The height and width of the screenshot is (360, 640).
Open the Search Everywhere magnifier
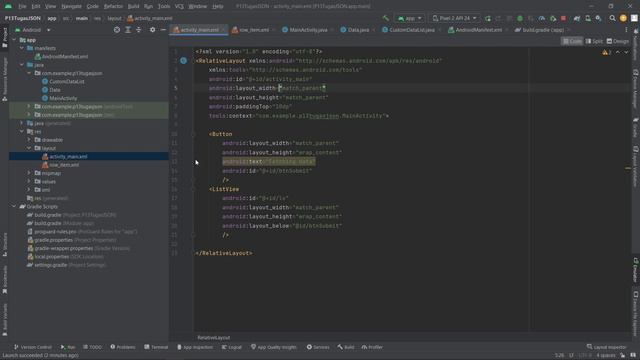[x=612, y=18]
